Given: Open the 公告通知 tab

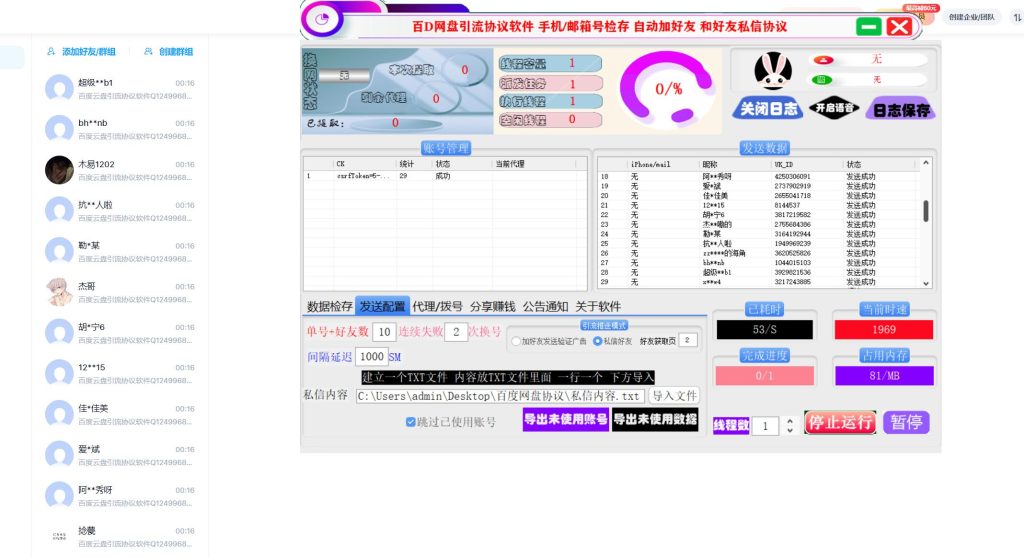Looking at the screenshot, I should pos(545,306).
